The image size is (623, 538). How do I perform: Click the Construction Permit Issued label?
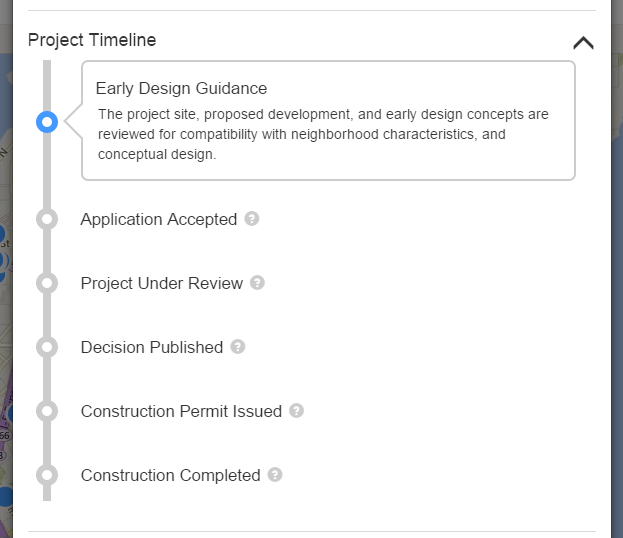(x=181, y=411)
